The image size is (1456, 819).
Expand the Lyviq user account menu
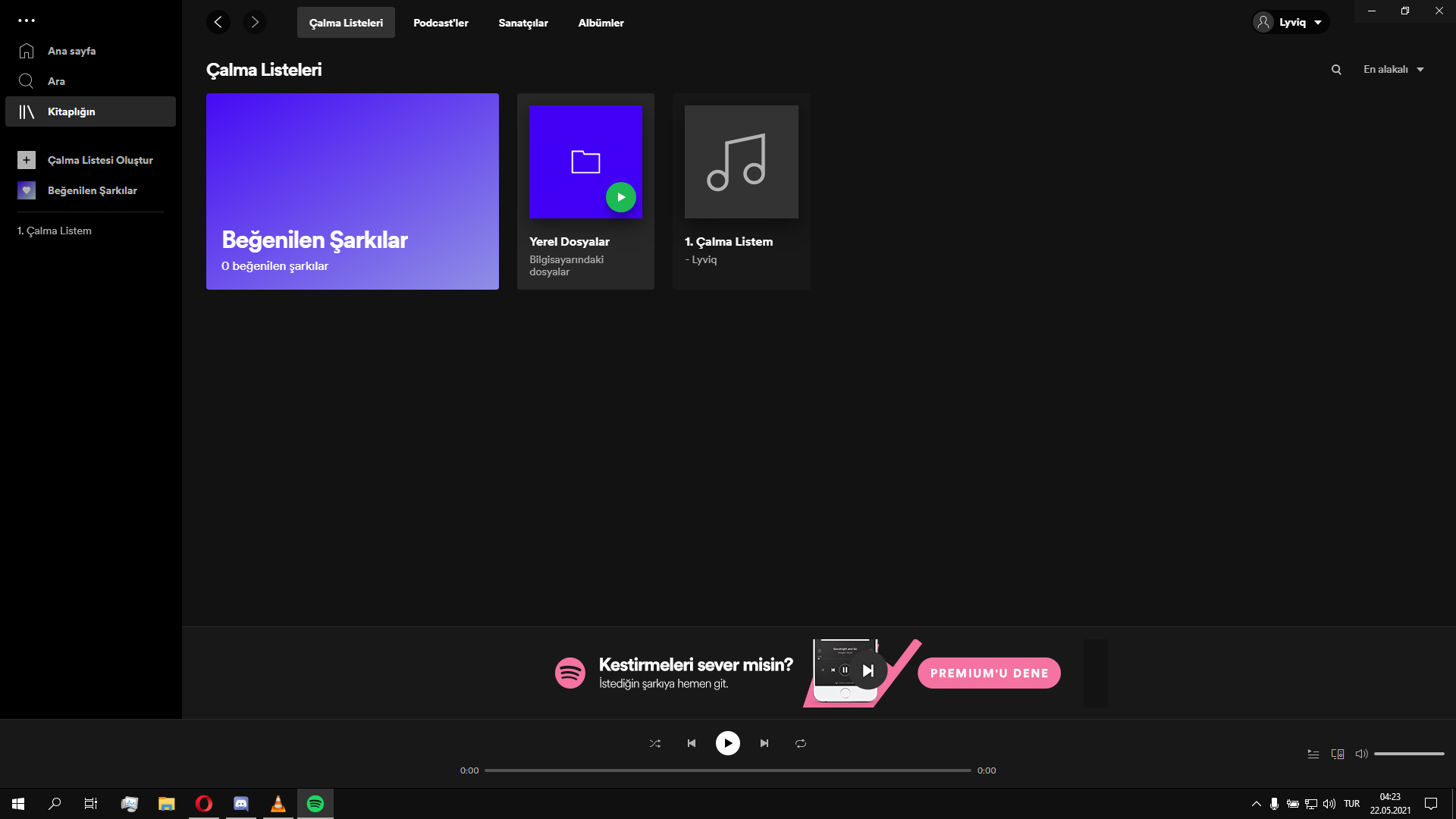coord(1290,22)
